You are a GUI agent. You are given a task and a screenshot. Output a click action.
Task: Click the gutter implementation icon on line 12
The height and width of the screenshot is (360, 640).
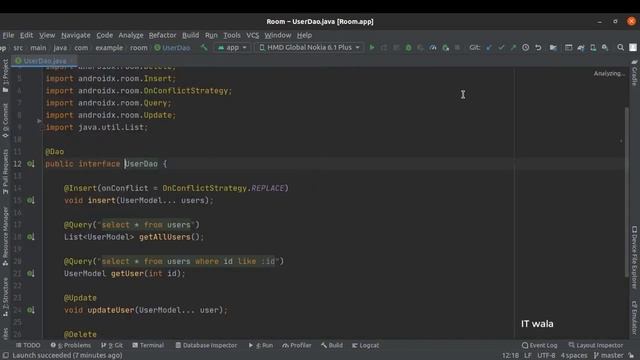click(x=31, y=164)
